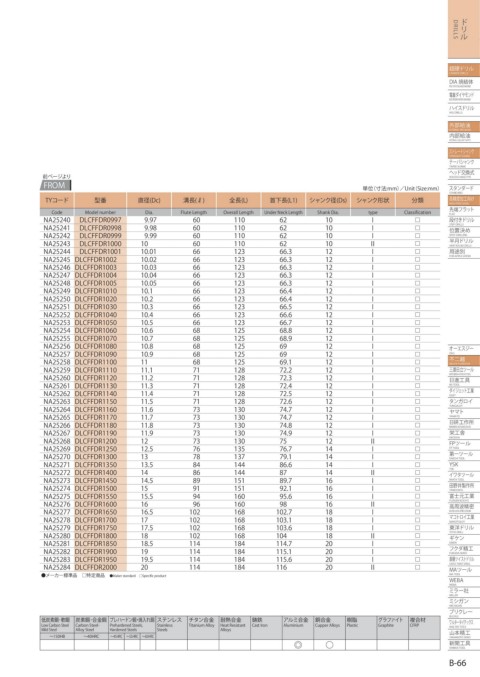Select code NA25271 in the table

coord(57,465)
